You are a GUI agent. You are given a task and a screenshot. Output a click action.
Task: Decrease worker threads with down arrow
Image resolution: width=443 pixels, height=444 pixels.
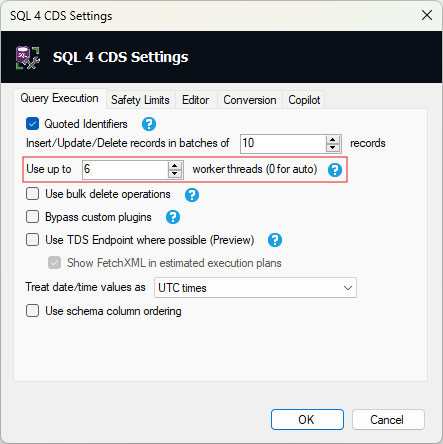[x=175, y=174]
